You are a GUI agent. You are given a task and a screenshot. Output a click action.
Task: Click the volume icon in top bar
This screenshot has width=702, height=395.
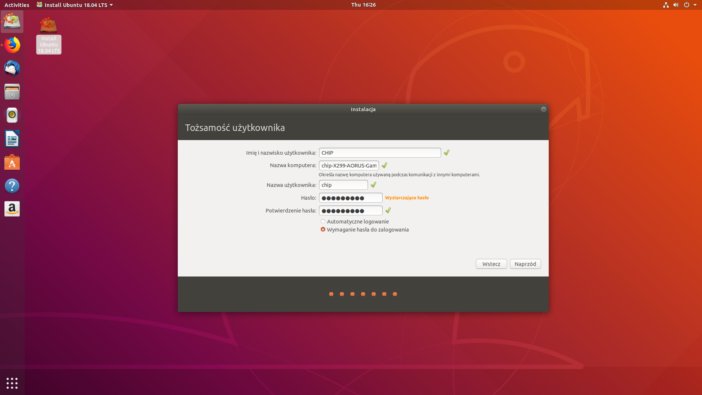[x=676, y=5]
